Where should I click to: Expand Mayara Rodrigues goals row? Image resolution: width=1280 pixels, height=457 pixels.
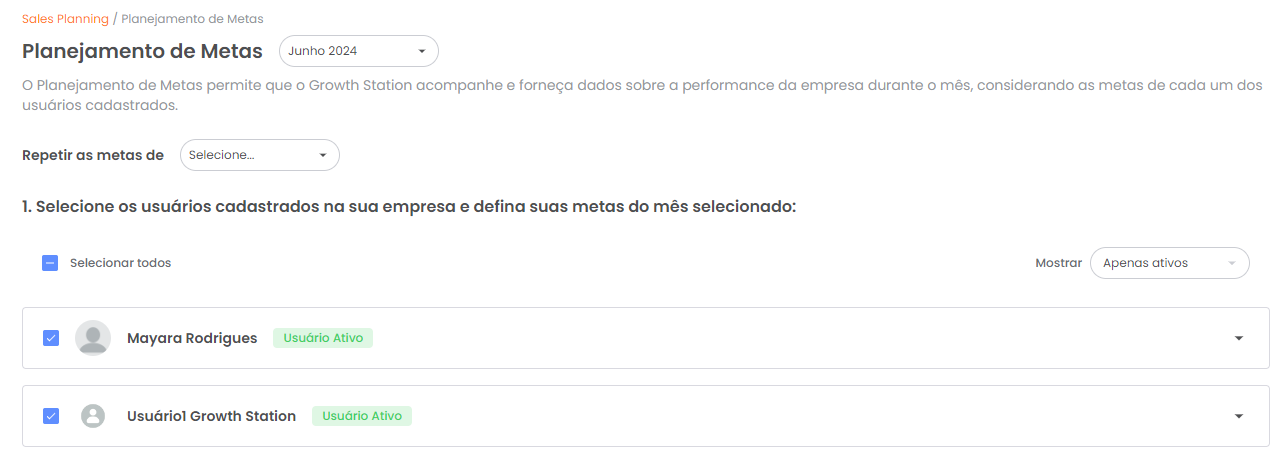1239,338
